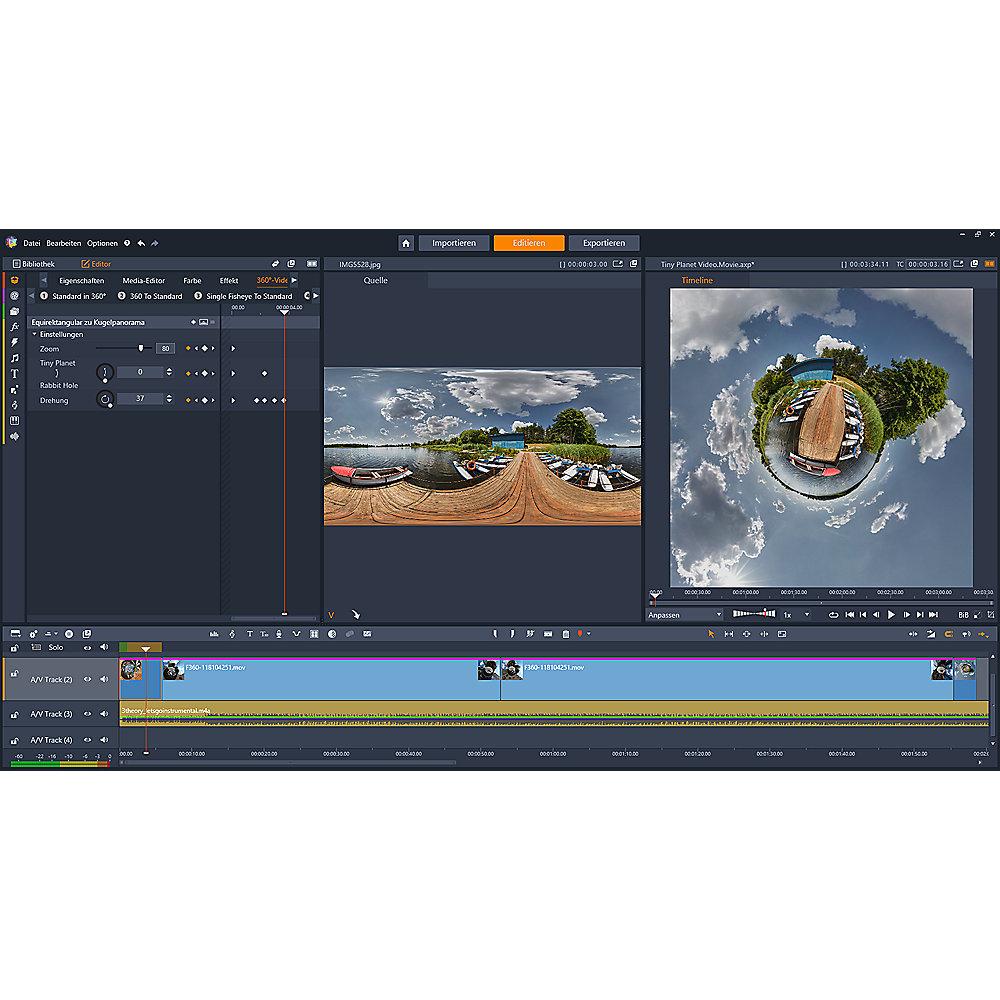Screen dimensions: 1000x1000
Task: Toggle the lock on A/V Track (3)
Action: tap(15, 715)
